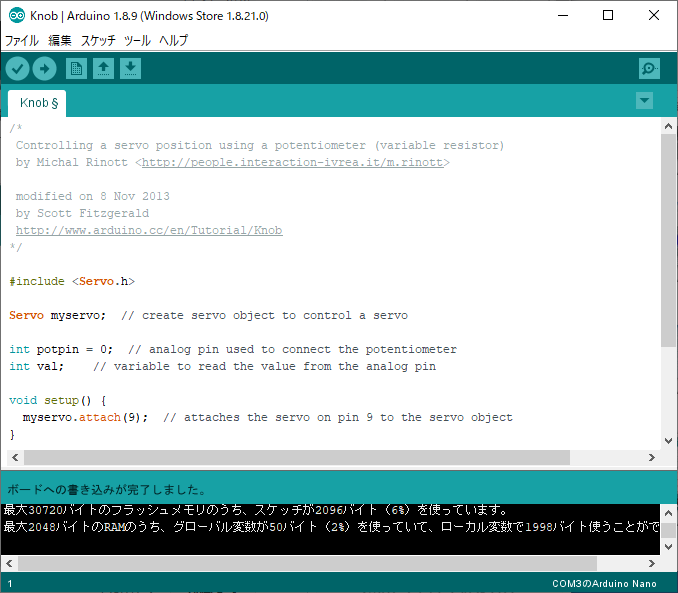This screenshot has width=678, height=593.
Task: Follow the arduino.cc Tutorial/Knob link
Action: pyautogui.click(x=149, y=230)
